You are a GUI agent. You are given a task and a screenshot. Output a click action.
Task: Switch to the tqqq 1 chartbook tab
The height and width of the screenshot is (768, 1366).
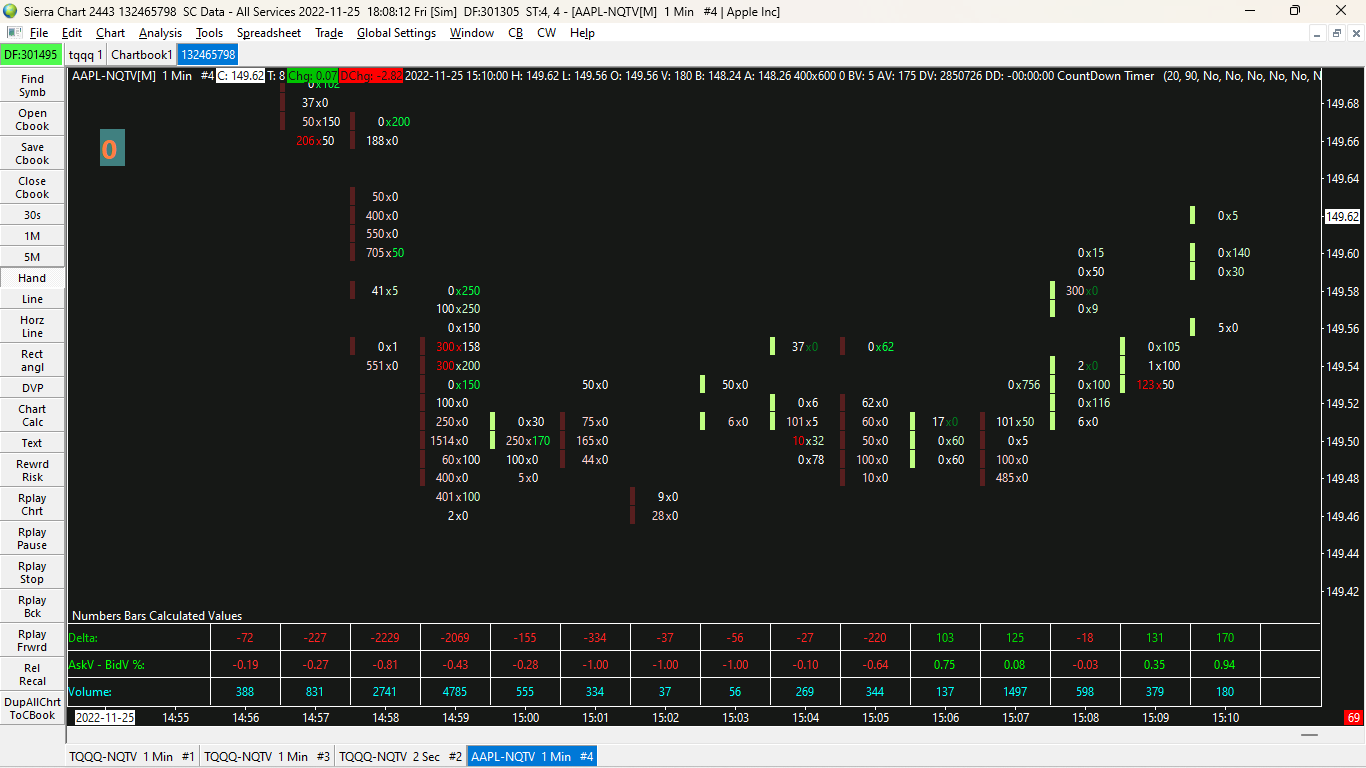85,55
